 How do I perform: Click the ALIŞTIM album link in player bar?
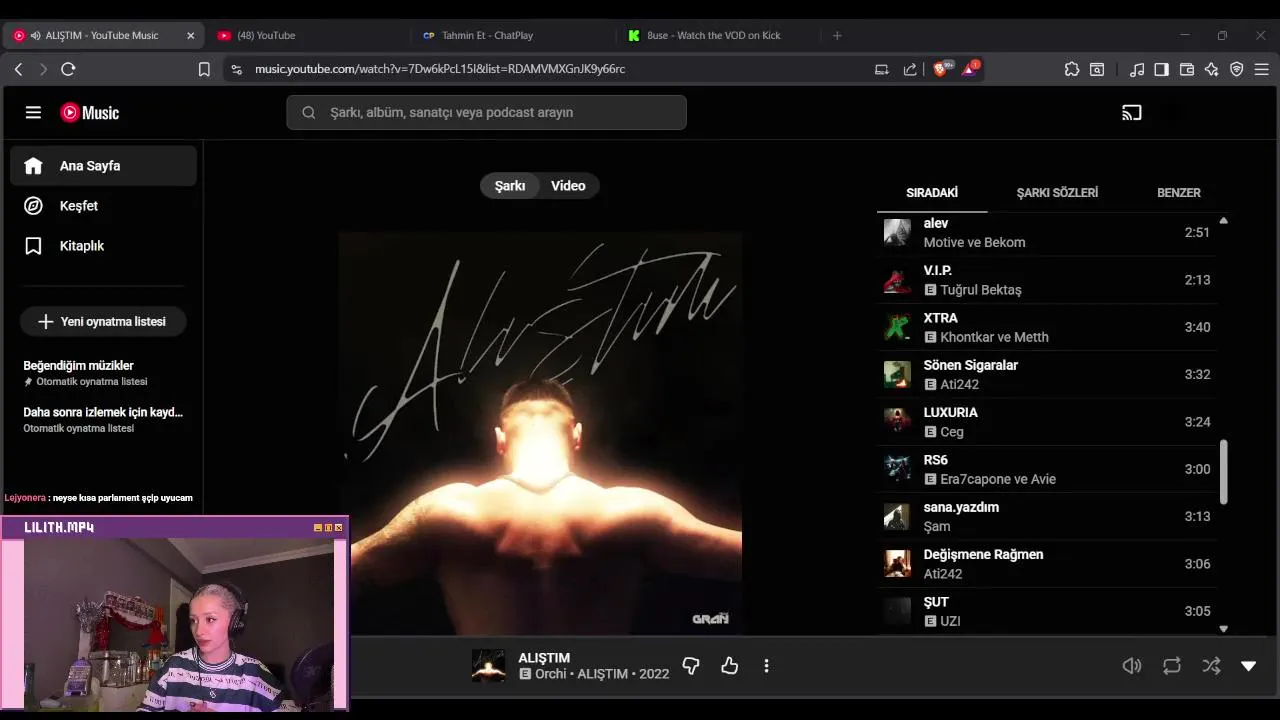click(602, 674)
